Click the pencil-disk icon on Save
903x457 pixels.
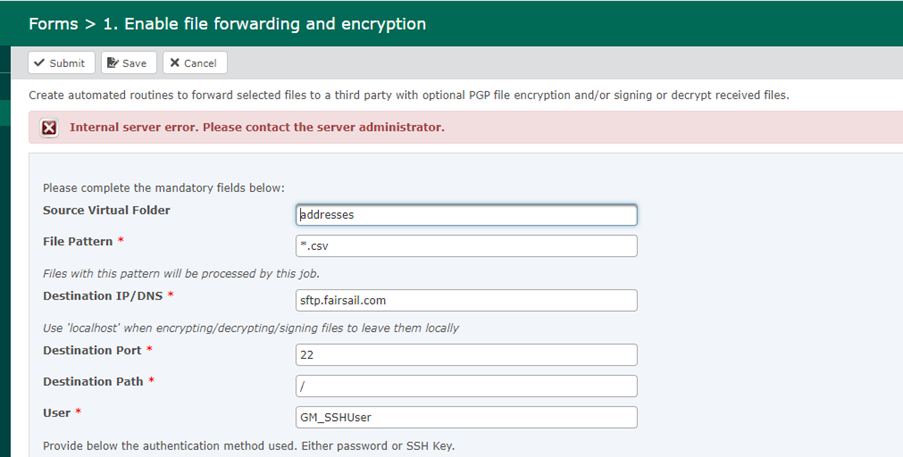point(113,63)
